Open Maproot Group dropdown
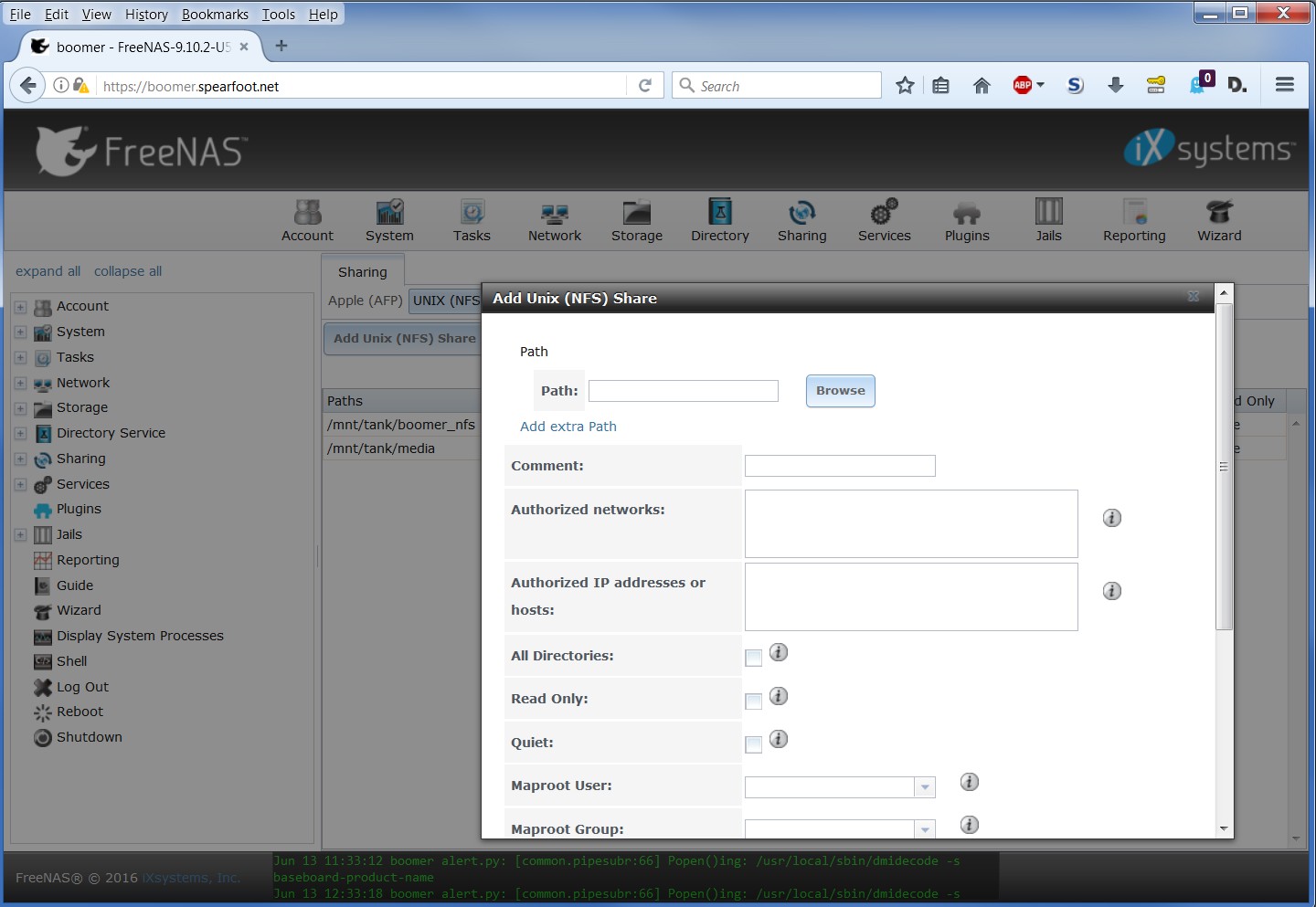Viewport: 1316px width, 907px height. 925,829
